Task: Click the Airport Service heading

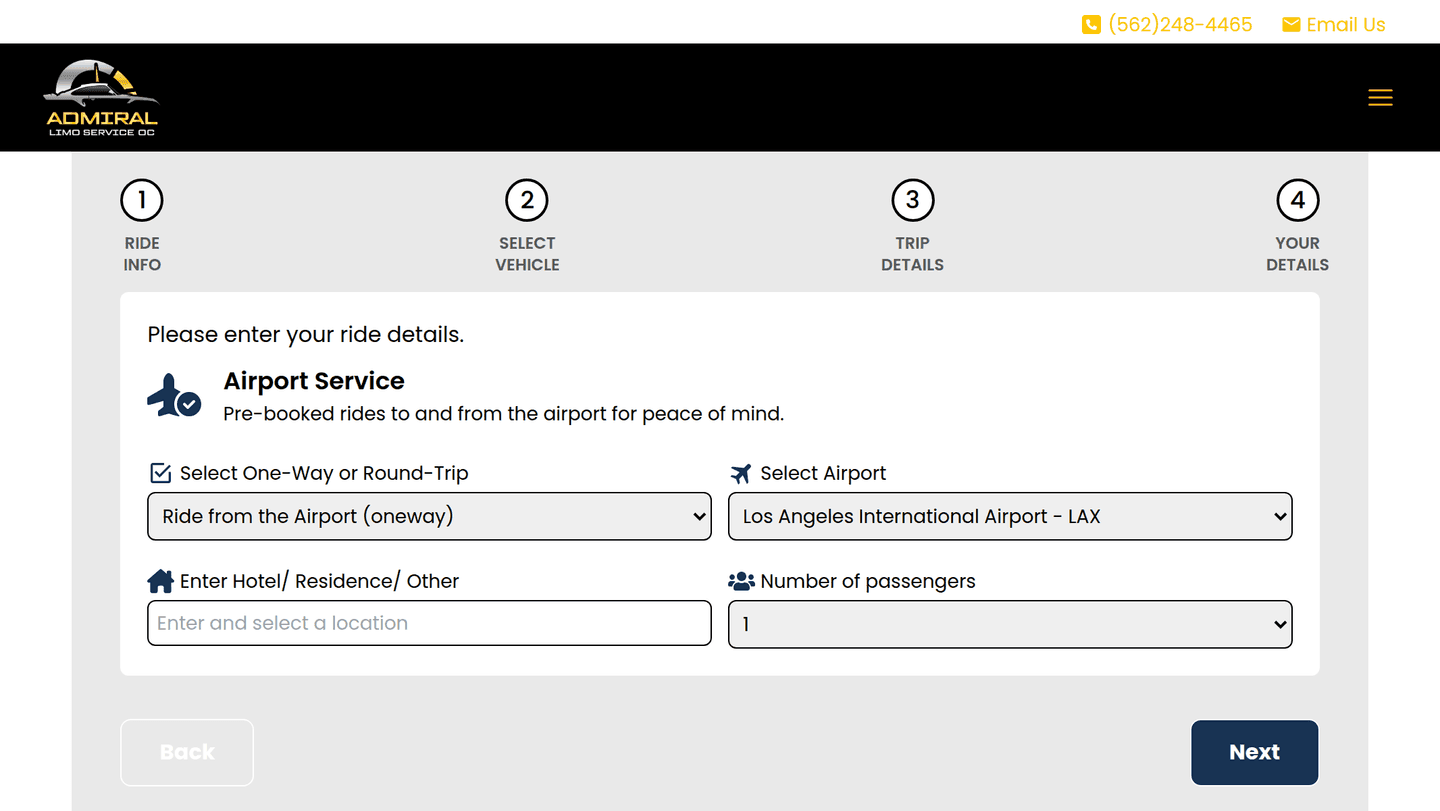Action: [314, 381]
